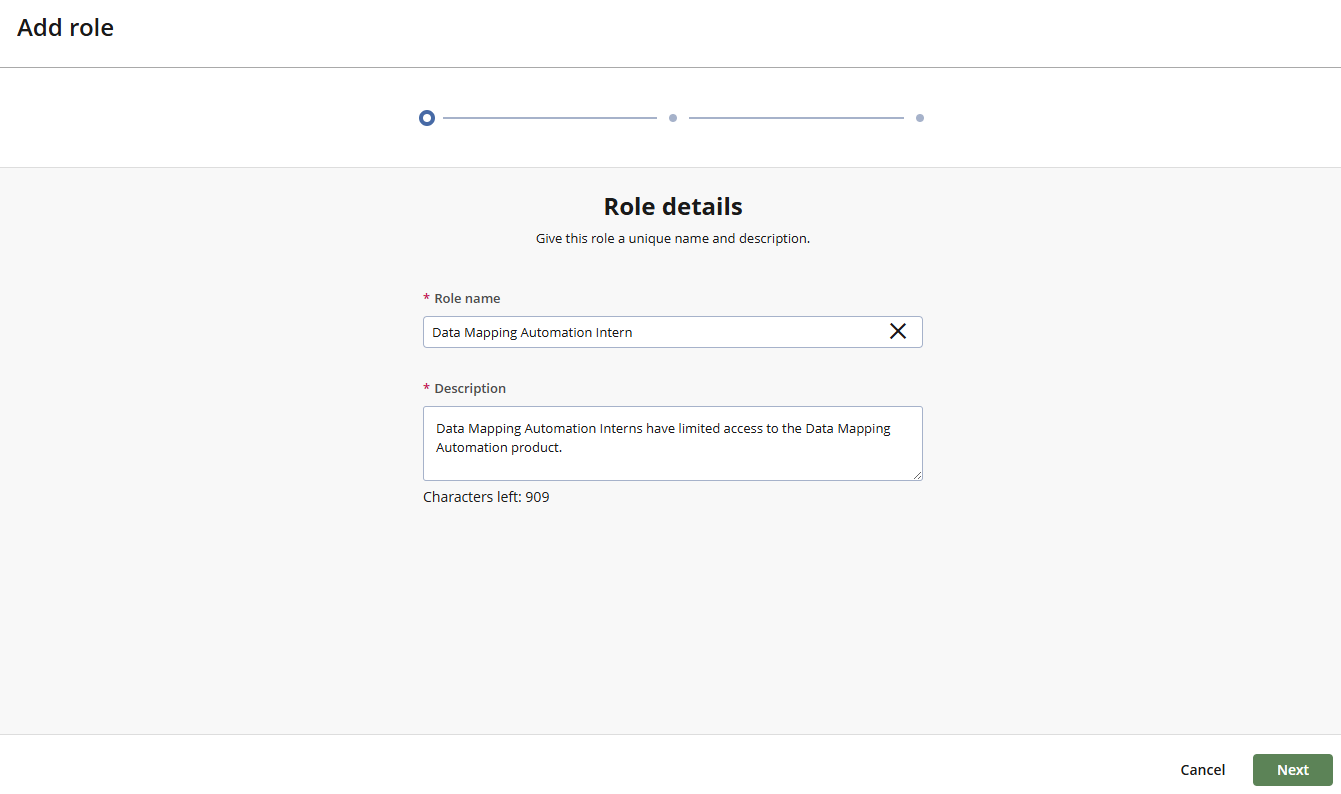
Task: Click the progress line between steps one and two
Action: tap(549, 118)
